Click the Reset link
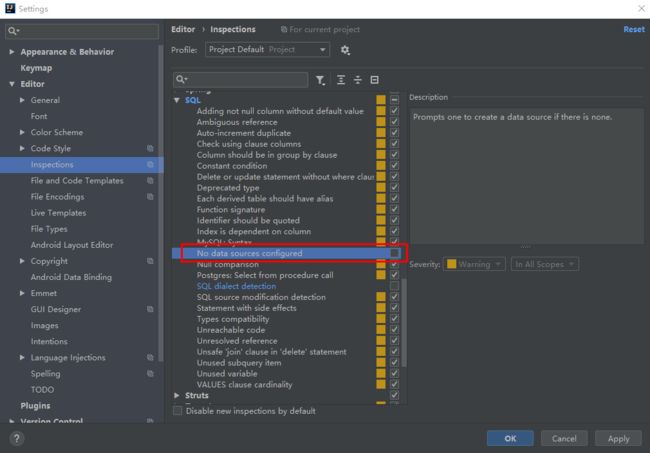This screenshot has width=650, height=453. click(633, 30)
